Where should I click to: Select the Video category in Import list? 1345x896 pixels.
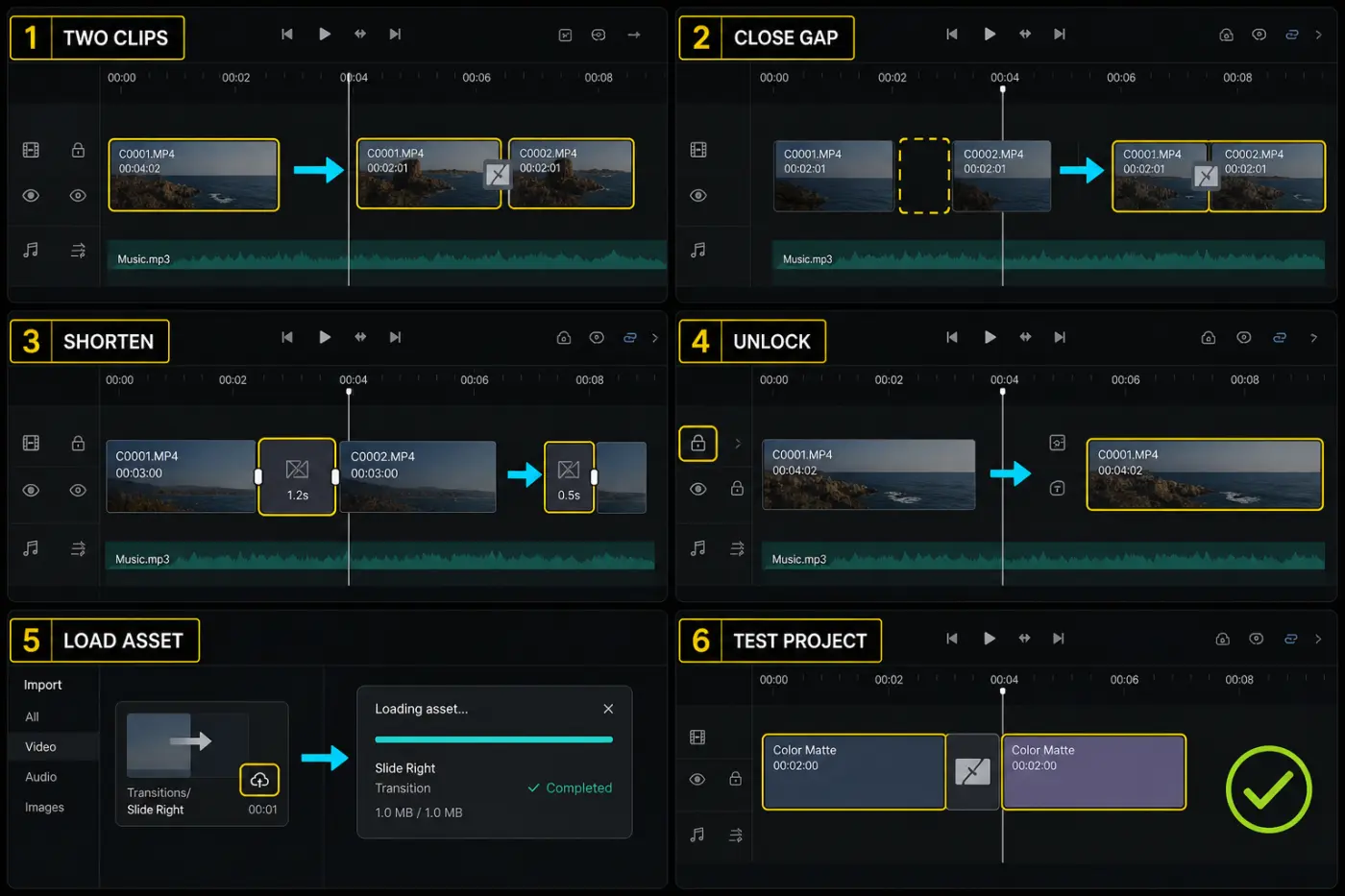point(53,746)
